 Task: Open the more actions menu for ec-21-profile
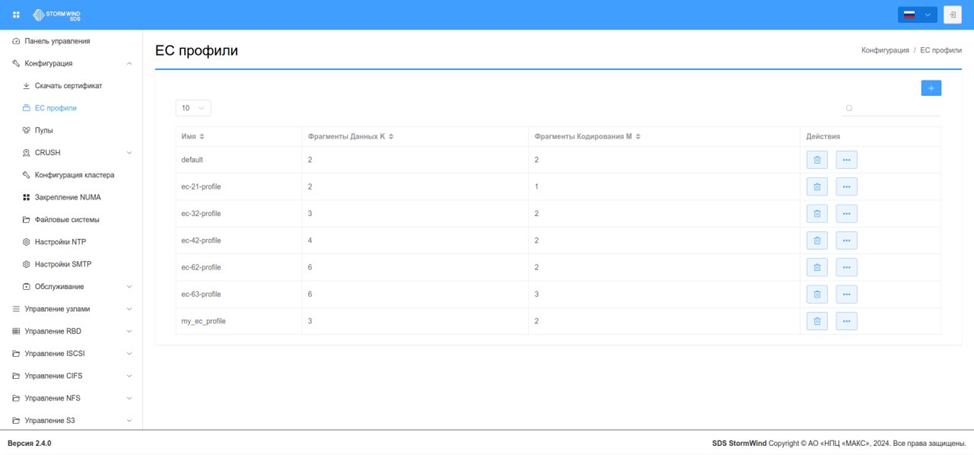(x=846, y=186)
